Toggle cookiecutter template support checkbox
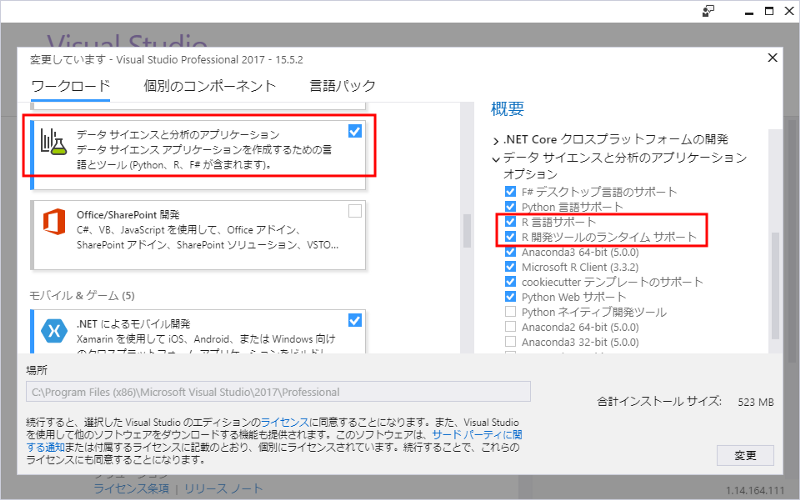 510,282
